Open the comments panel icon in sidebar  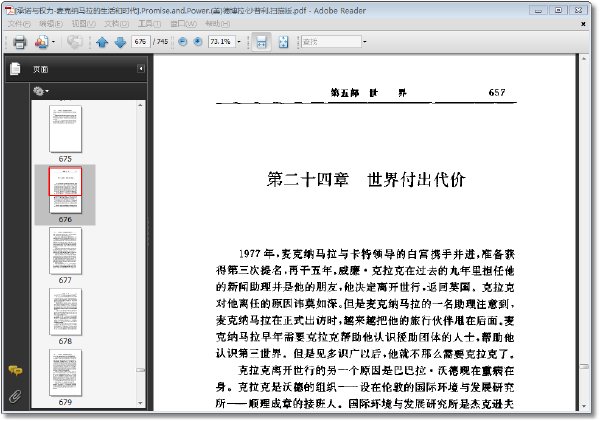15,370
